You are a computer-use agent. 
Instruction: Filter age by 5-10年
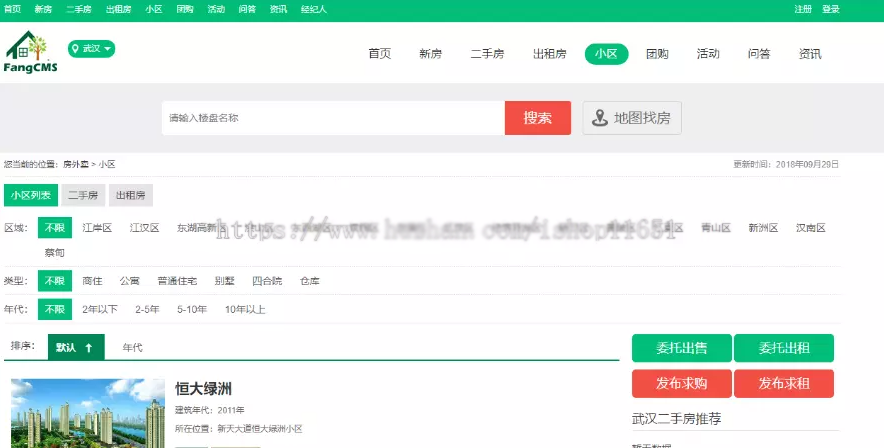[192, 309]
